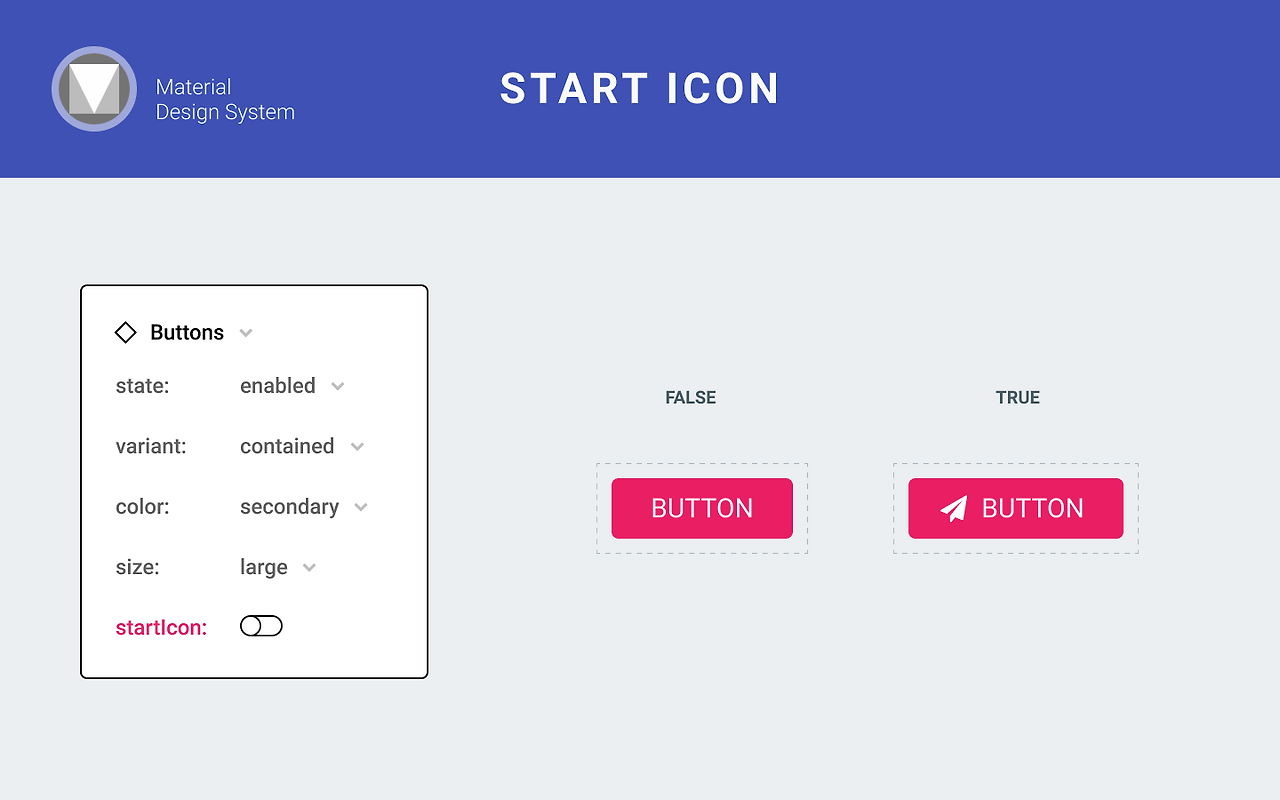This screenshot has width=1280, height=800.
Task: Select the chevron next to Buttons heading
Action: point(245,333)
